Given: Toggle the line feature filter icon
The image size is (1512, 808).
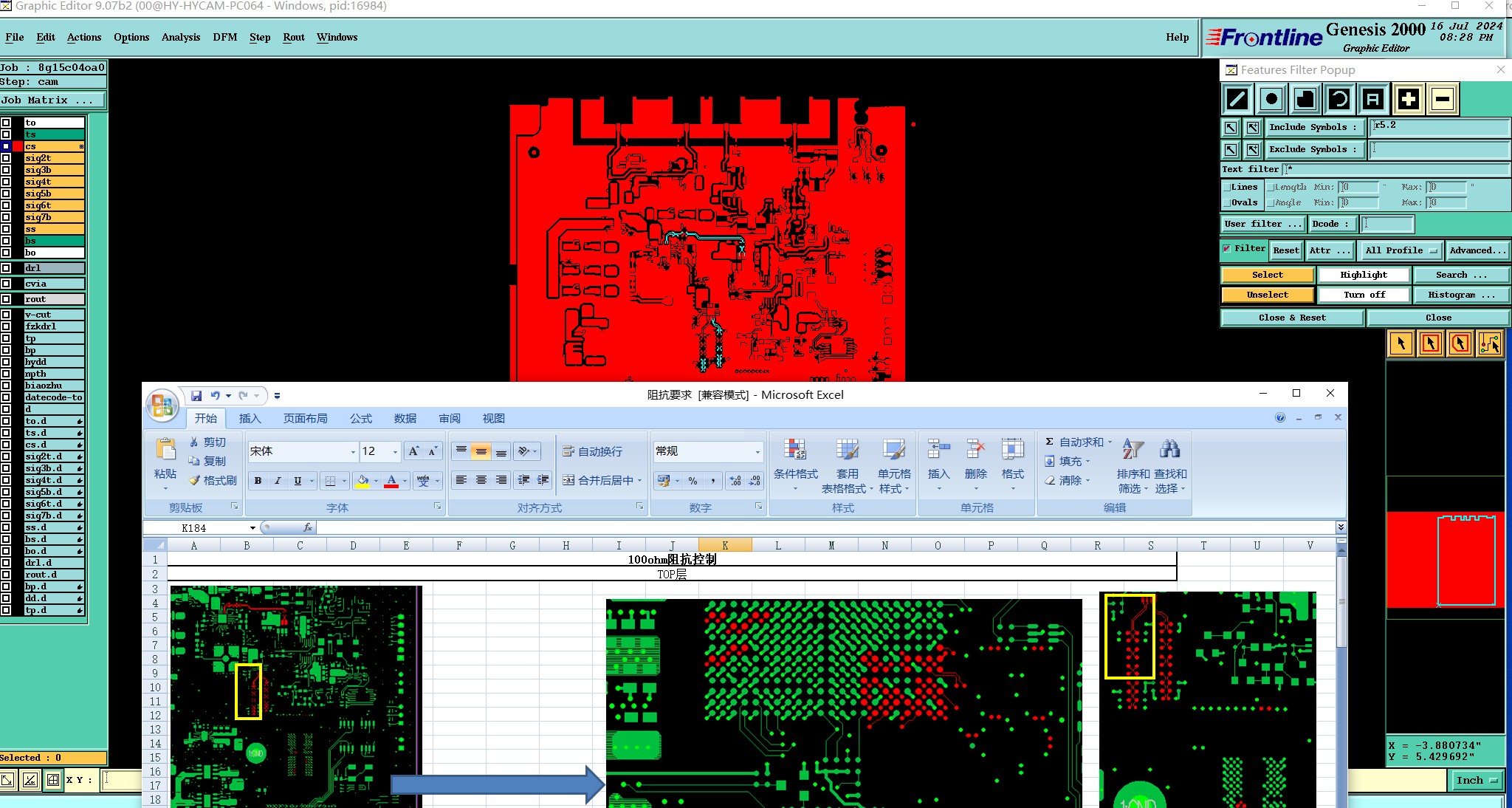Looking at the screenshot, I should [1238, 99].
